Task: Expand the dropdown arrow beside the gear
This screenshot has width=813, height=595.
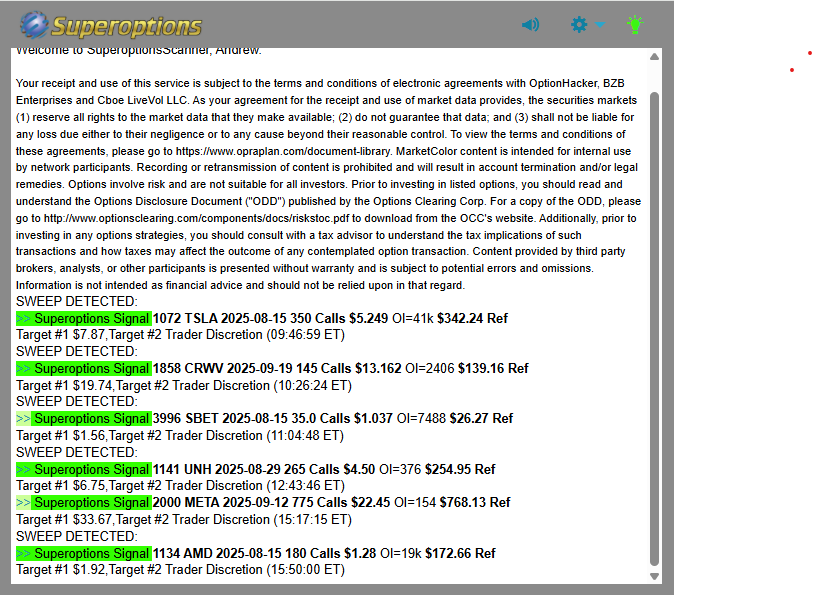Action: (600, 24)
